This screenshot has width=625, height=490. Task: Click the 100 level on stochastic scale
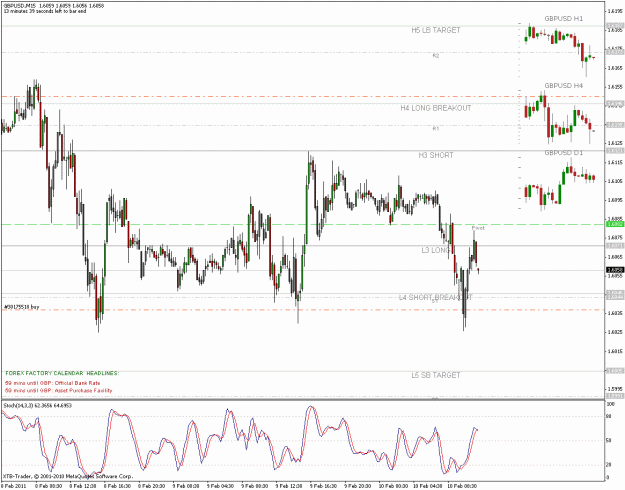click(x=611, y=404)
